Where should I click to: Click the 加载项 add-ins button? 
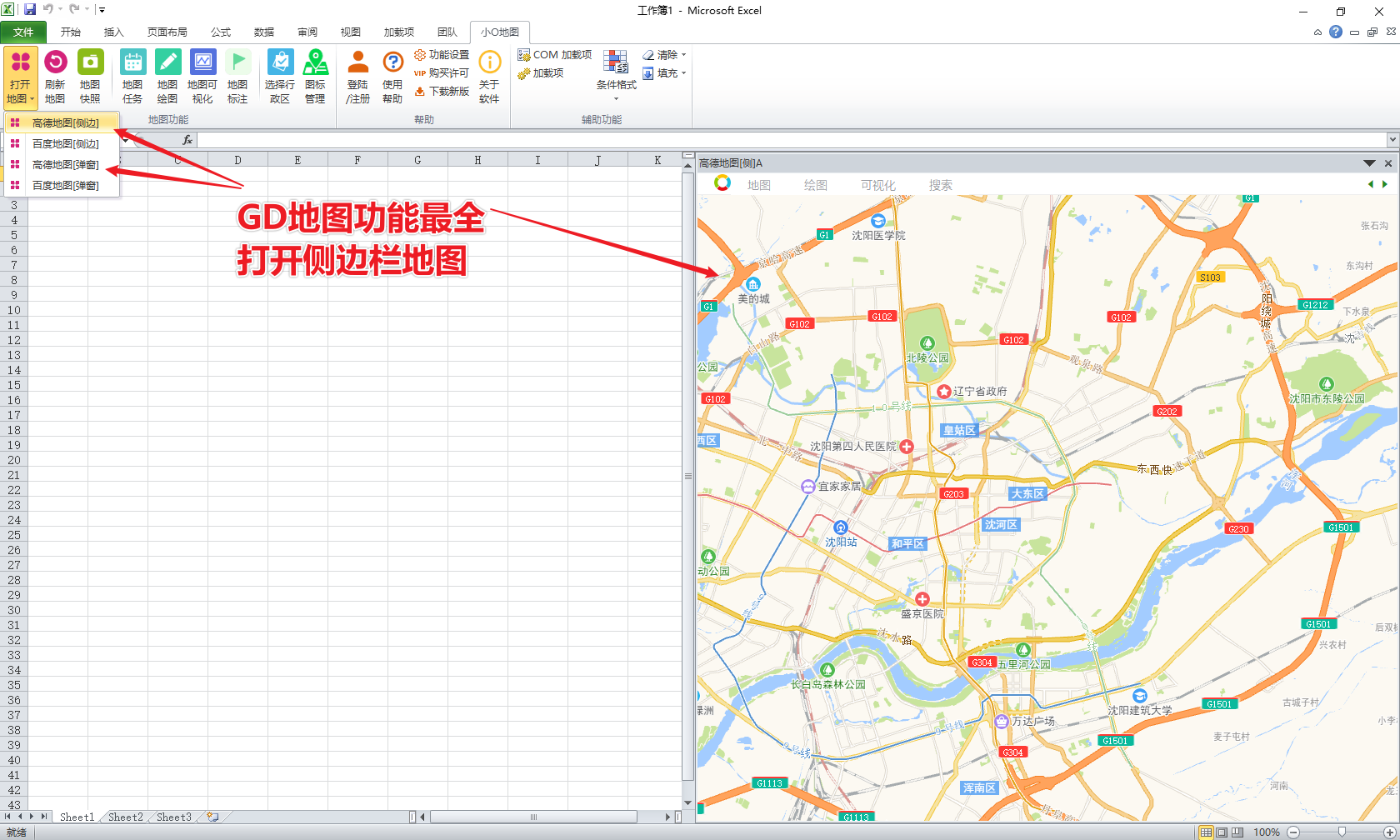coord(541,73)
